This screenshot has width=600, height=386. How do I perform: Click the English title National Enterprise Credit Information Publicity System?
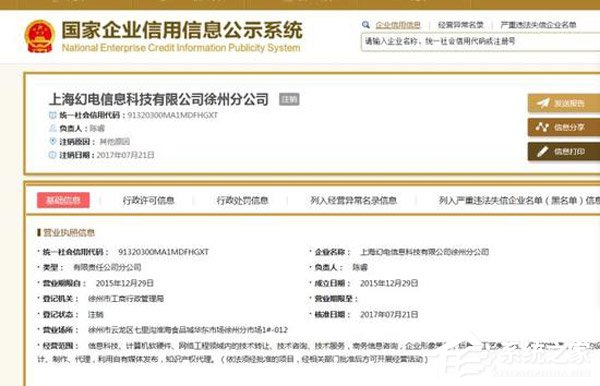tap(181, 48)
